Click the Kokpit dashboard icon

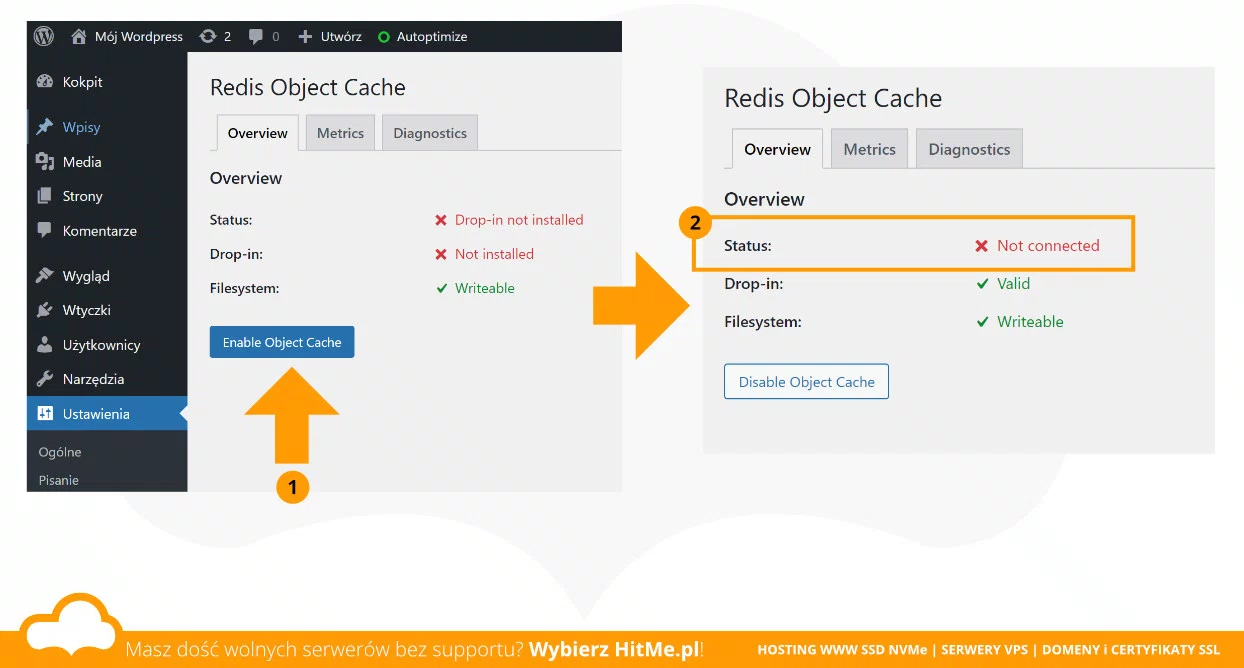[44, 82]
